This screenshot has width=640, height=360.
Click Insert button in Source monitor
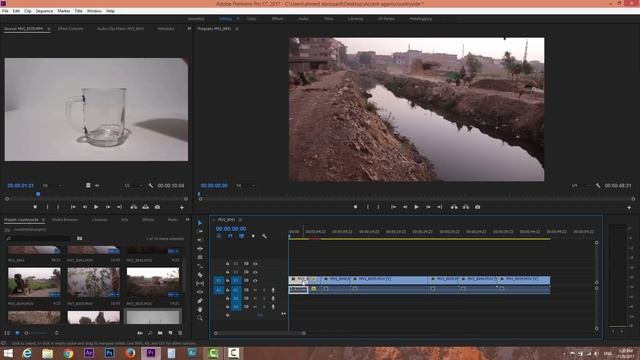[133, 207]
